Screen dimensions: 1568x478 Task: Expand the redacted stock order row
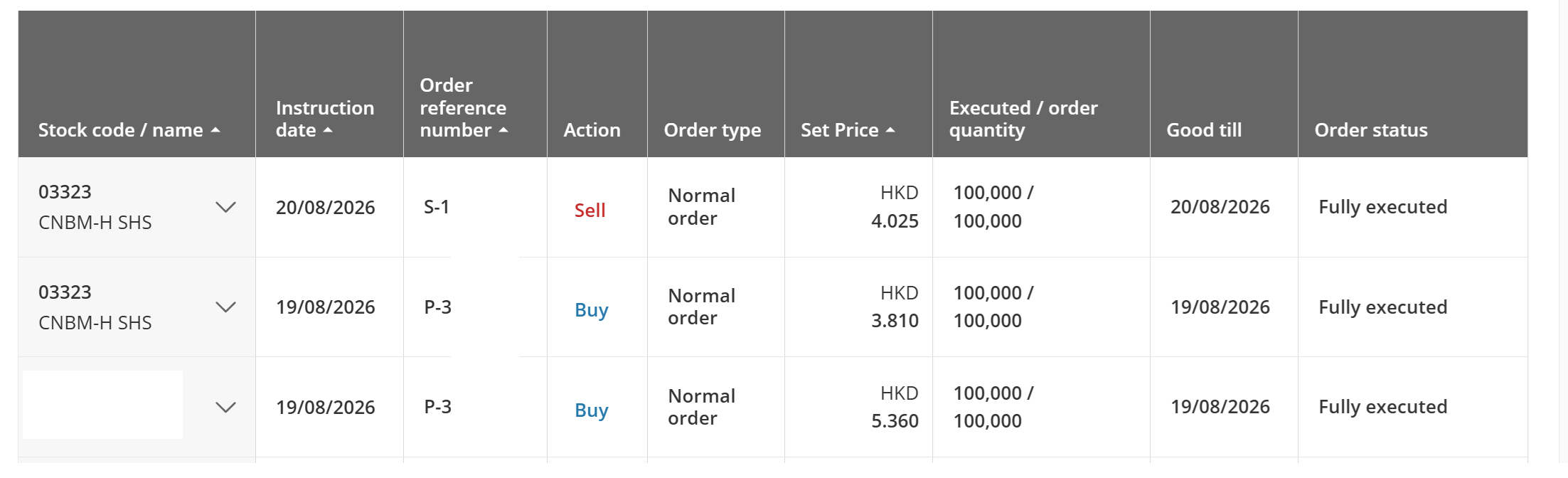pyautogui.click(x=225, y=408)
